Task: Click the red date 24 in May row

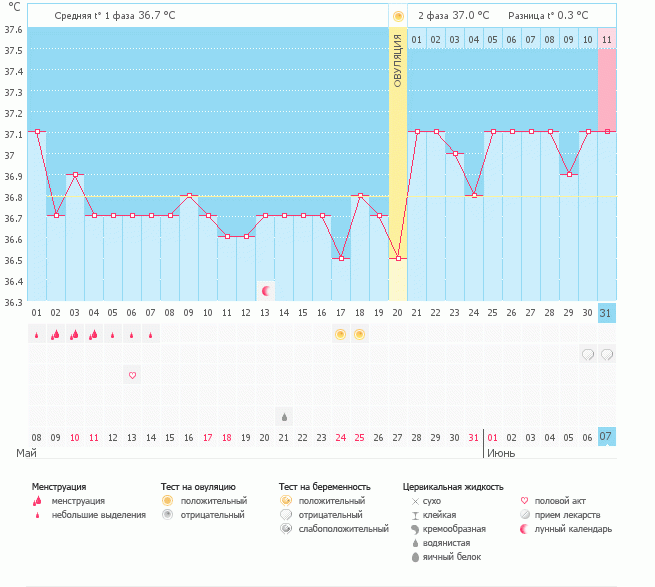Action: 340,437
